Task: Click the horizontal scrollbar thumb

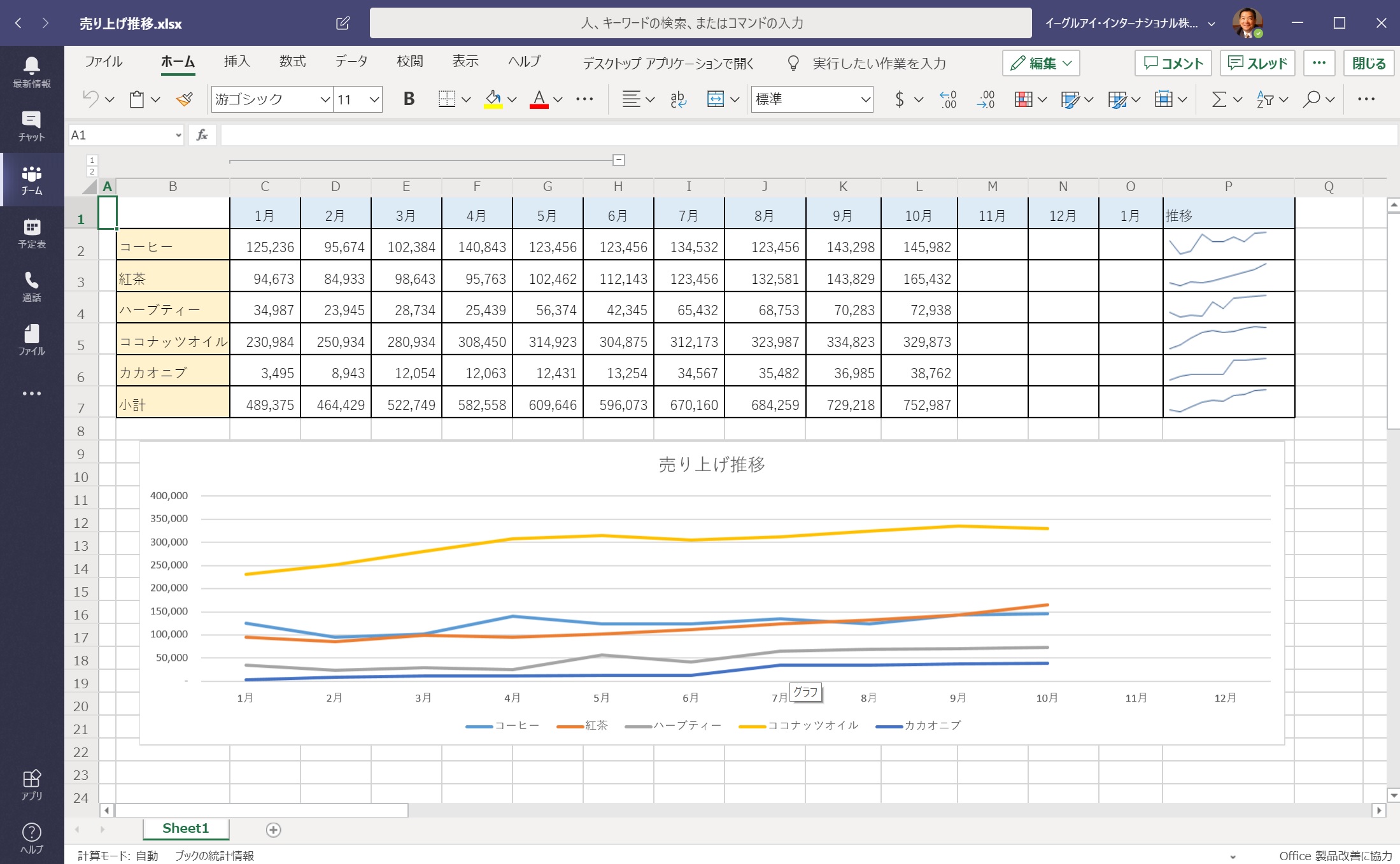Action: pos(261,811)
